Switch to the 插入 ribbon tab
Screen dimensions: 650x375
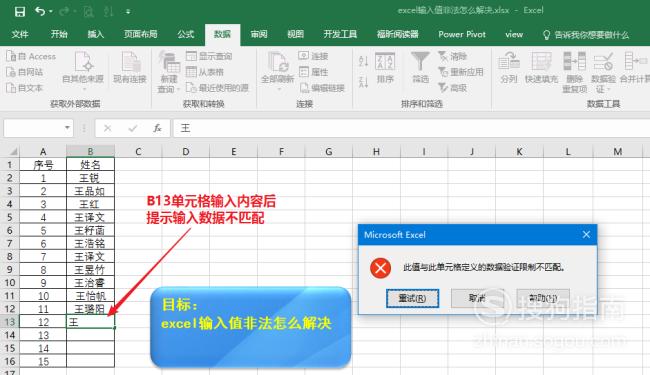[95, 34]
